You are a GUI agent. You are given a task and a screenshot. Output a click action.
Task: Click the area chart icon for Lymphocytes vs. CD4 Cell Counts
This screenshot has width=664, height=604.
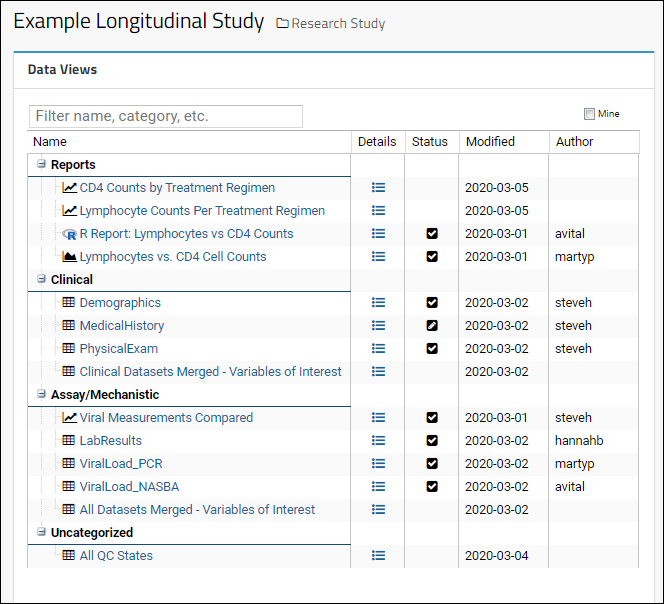click(69, 256)
